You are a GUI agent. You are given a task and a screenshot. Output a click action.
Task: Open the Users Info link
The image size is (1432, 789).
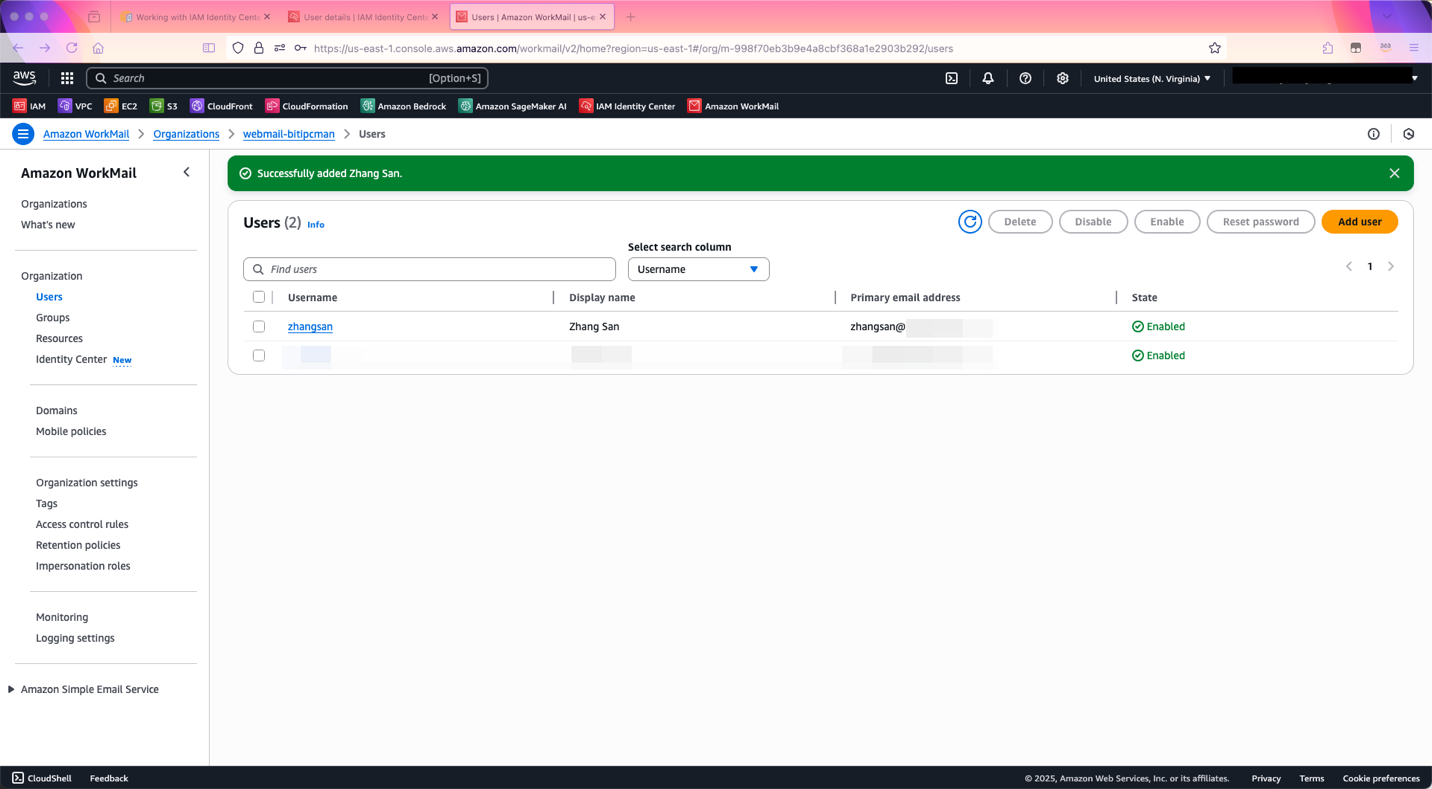point(316,225)
